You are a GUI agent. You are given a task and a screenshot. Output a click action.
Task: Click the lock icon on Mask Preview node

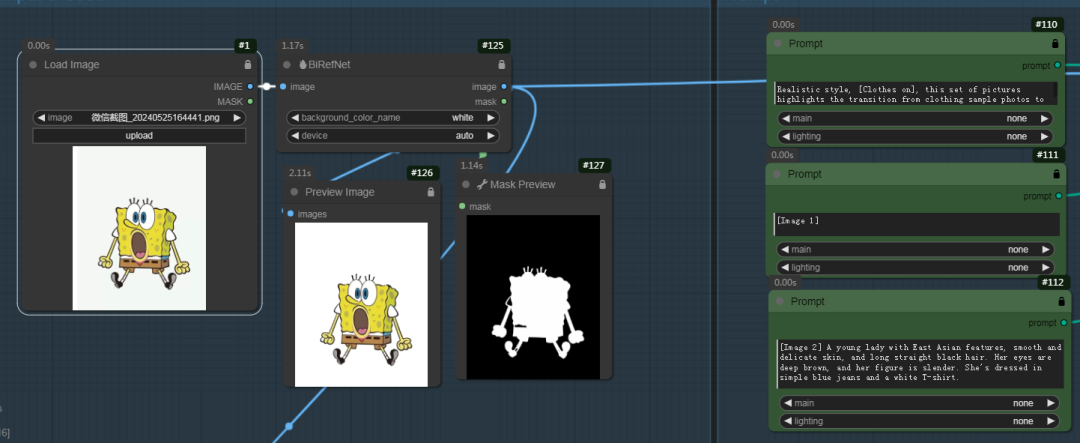pyautogui.click(x=603, y=185)
